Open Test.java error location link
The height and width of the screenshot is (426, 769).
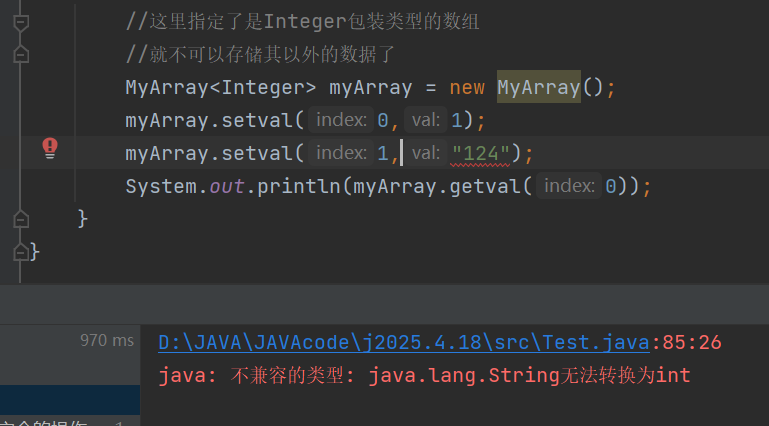click(404, 342)
